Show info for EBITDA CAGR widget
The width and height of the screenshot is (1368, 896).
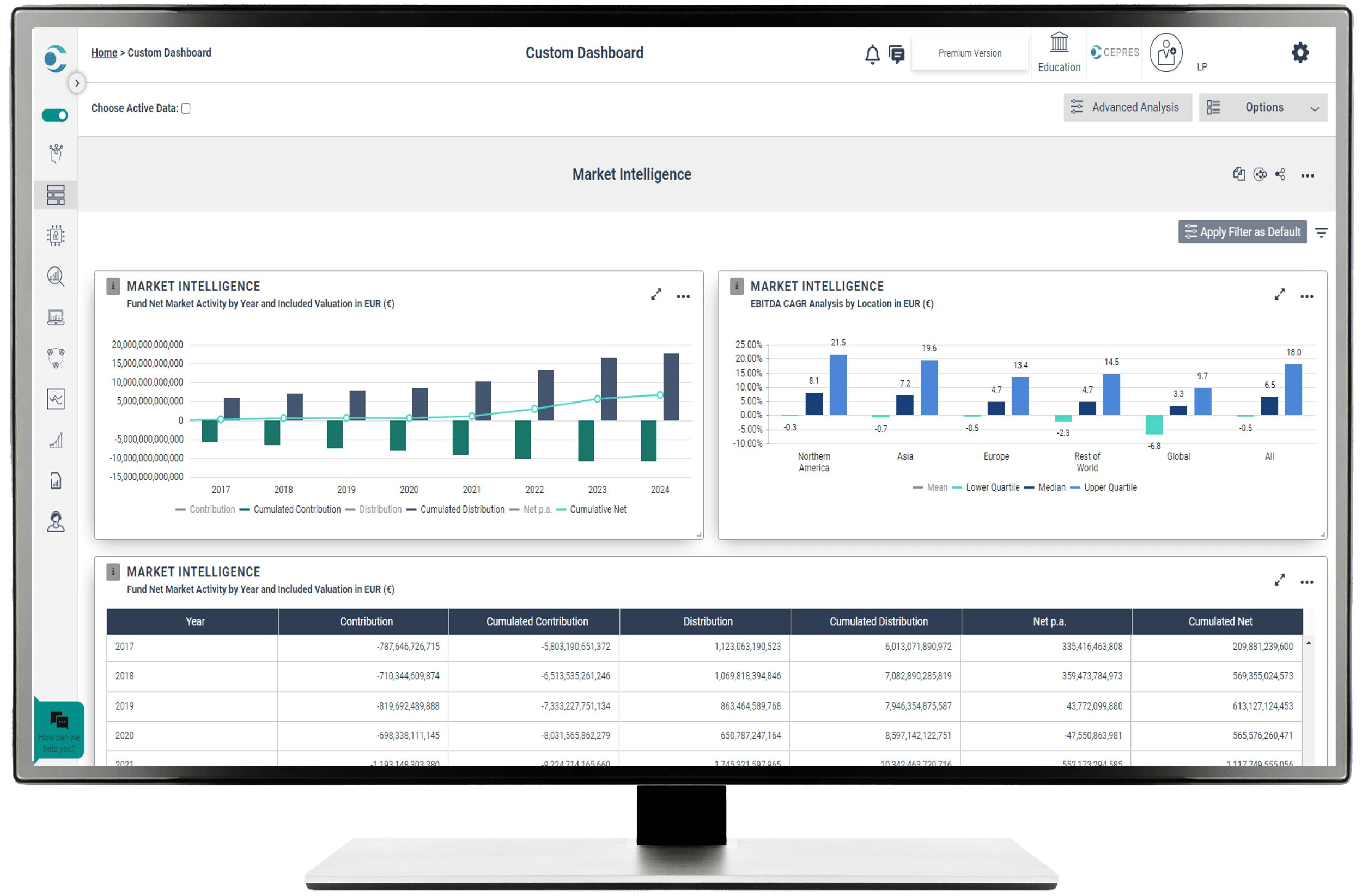point(737,285)
